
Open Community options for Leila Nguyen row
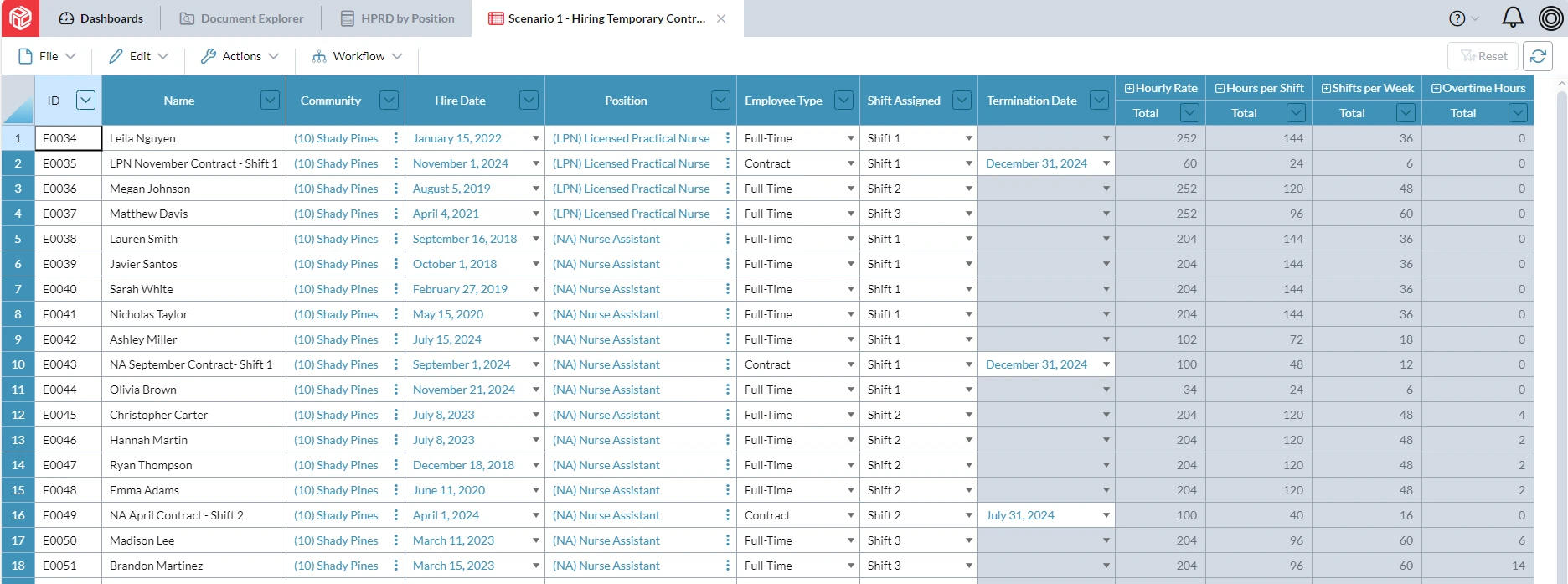point(396,138)
